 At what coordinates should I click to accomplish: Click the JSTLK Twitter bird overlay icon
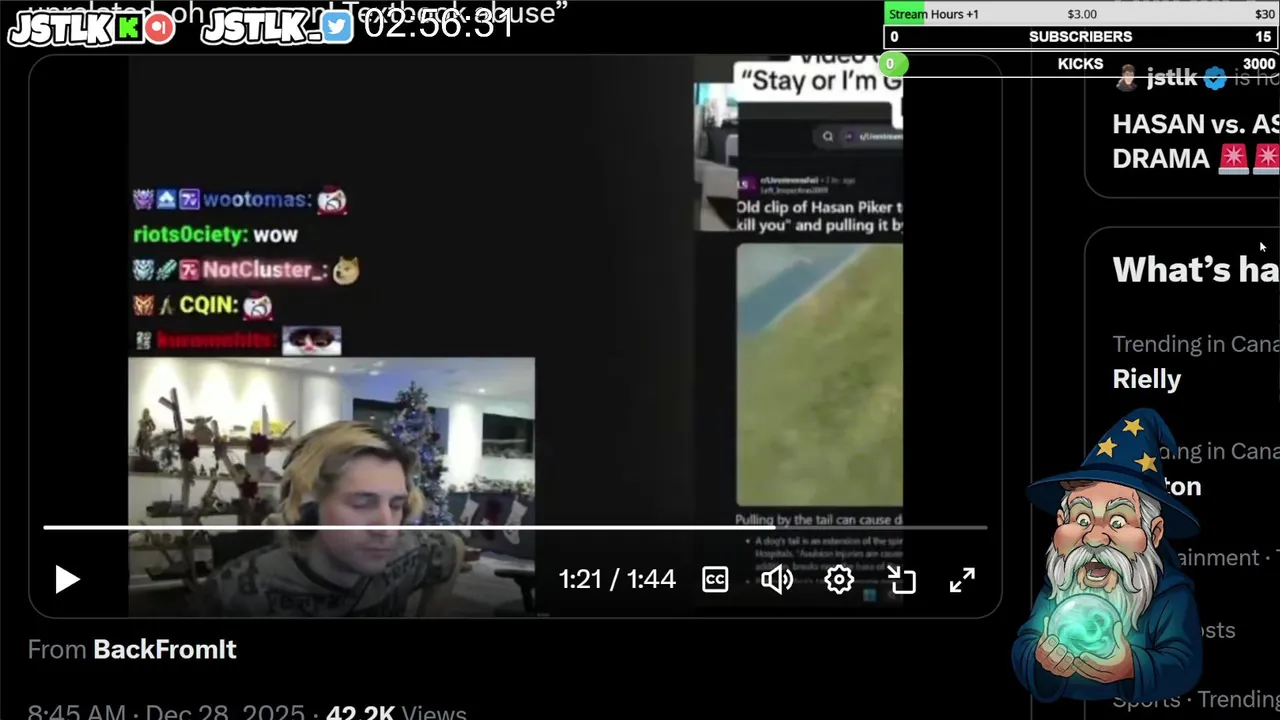point(337,27)
